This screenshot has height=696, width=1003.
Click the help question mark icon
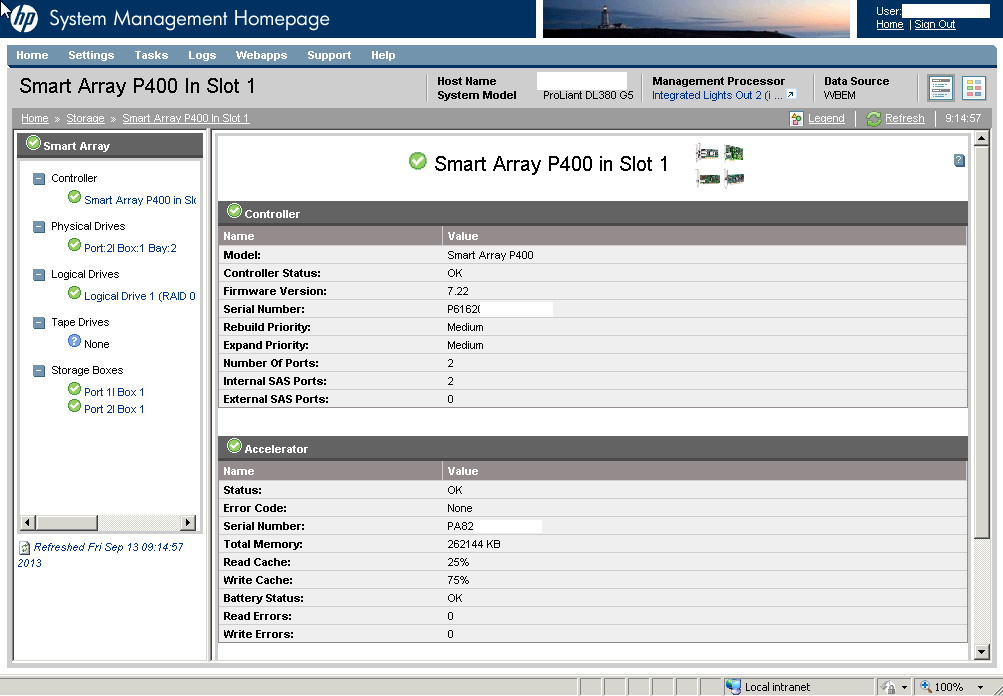click(959, 160)
